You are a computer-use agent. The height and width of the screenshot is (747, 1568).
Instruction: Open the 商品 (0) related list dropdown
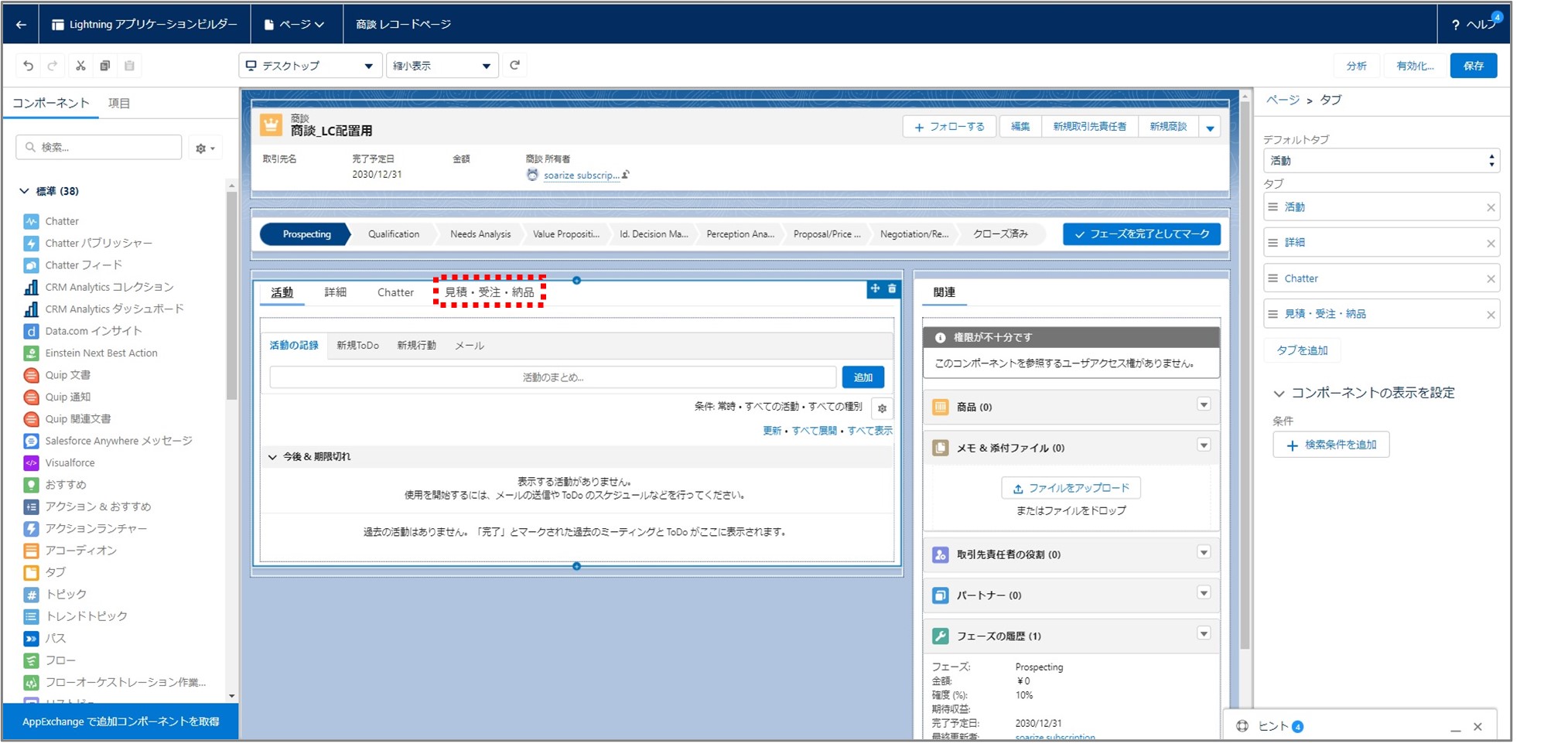[x=1204, y=404]
